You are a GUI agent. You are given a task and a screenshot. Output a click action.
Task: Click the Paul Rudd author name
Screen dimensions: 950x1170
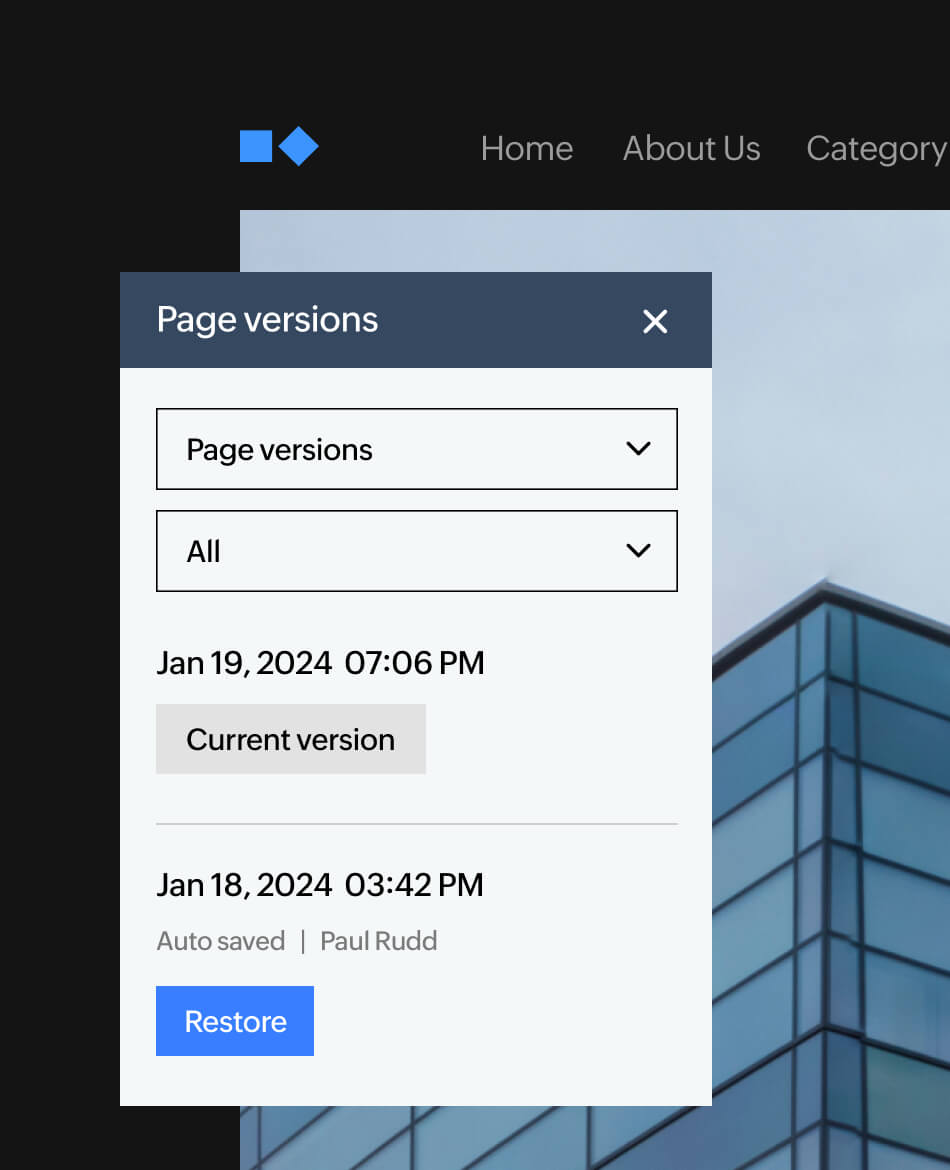(x=378, y=940)
